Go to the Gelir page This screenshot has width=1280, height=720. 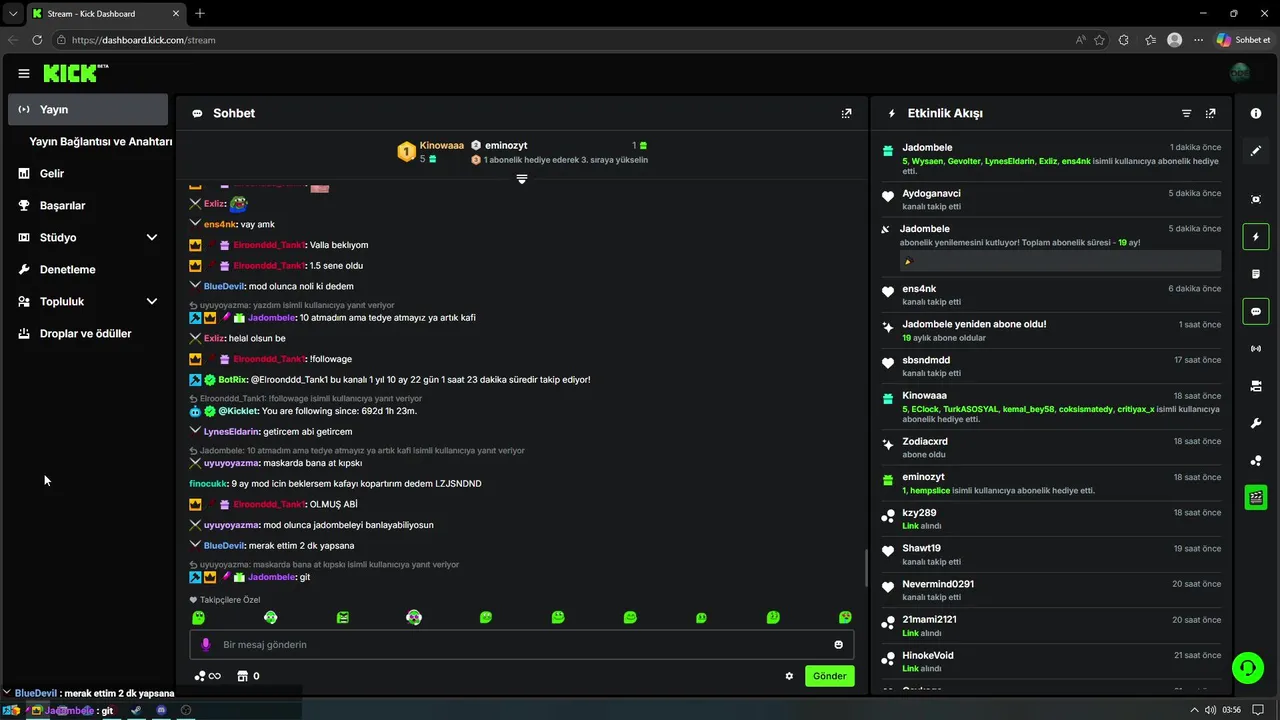(x=52, y=174)
